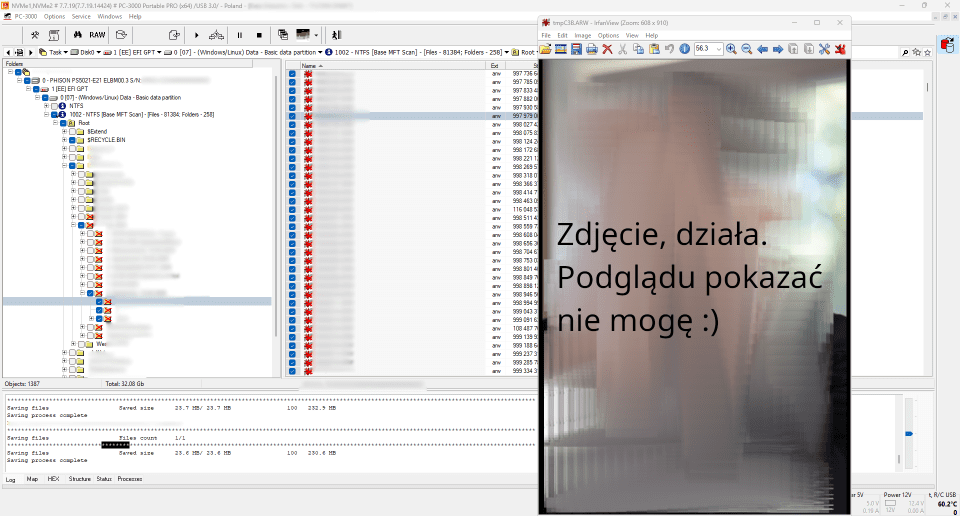Delete file using IrfanView red X icon
This screenshot has width=960, height=516.
pos(607,49)
